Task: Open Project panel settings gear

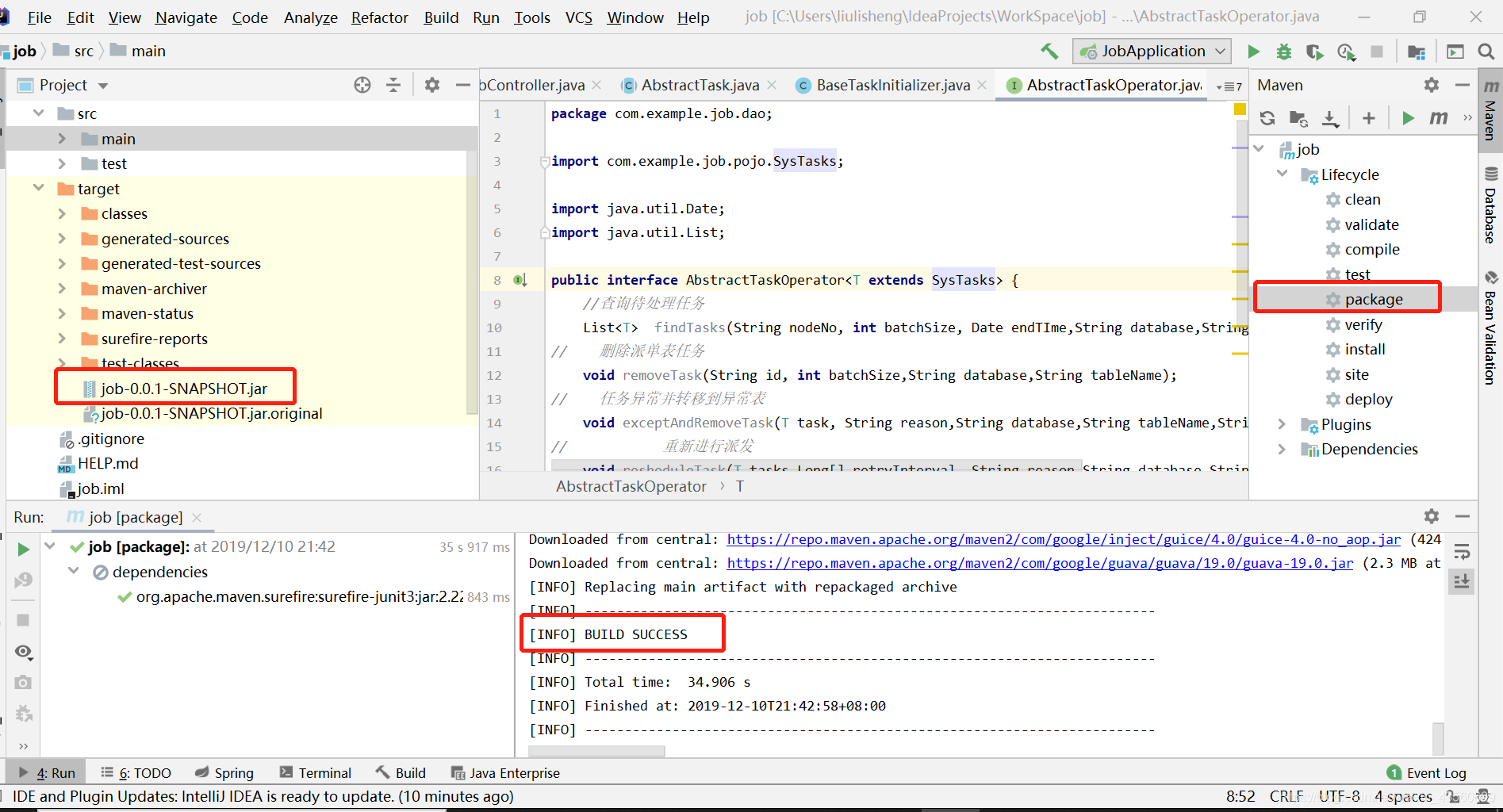Action: (x=432, y=85)
